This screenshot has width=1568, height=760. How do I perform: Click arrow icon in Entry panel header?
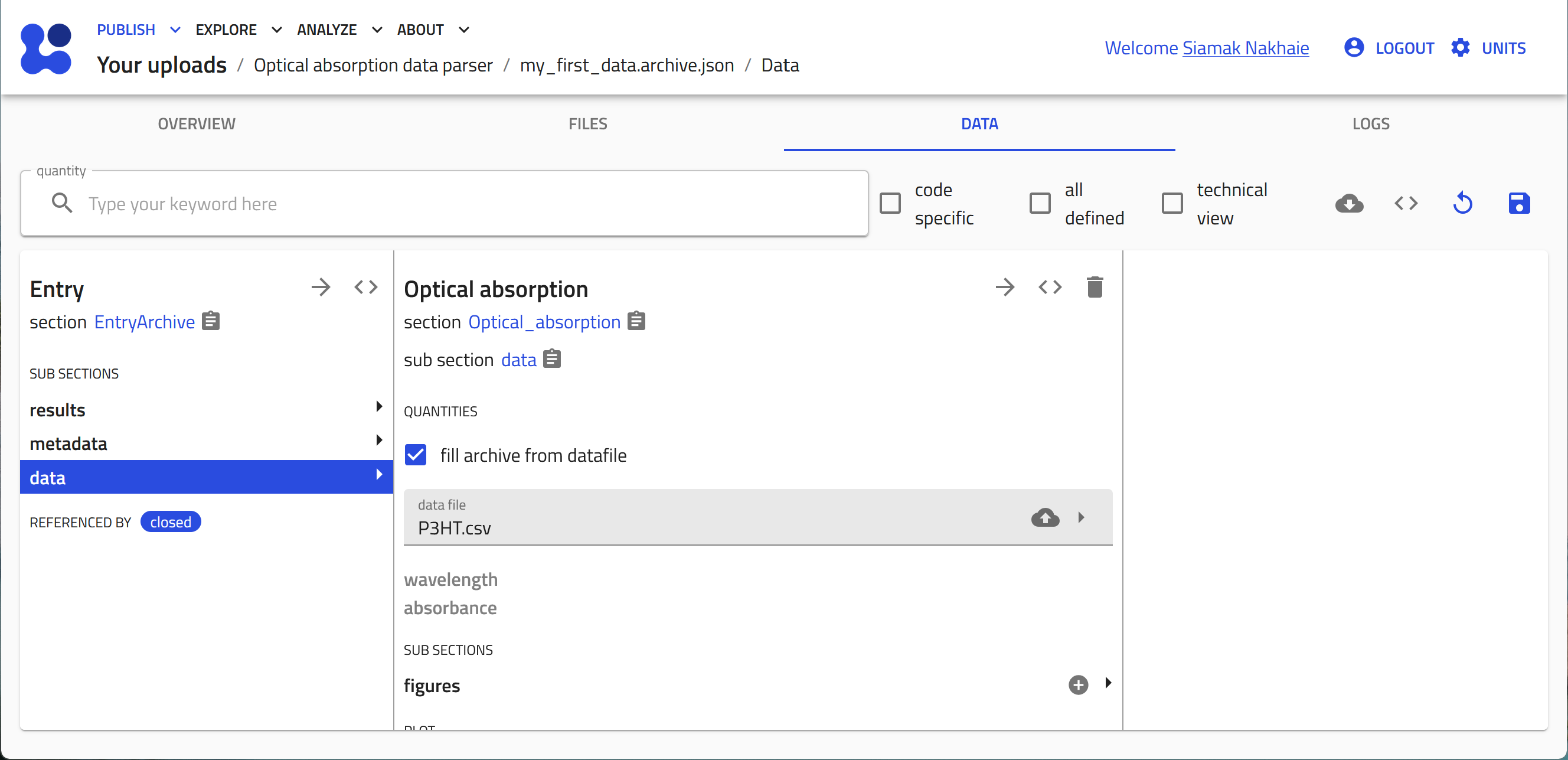(x=321, y=288)
